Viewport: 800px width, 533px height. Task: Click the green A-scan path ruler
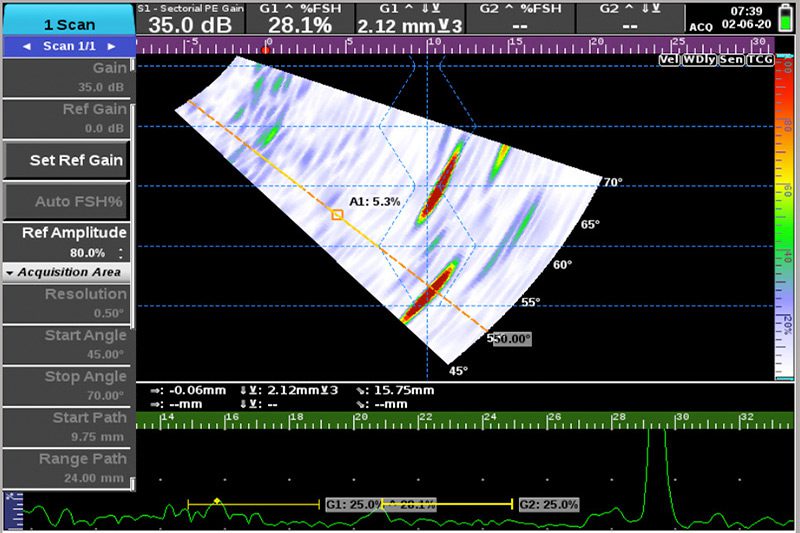465,420
